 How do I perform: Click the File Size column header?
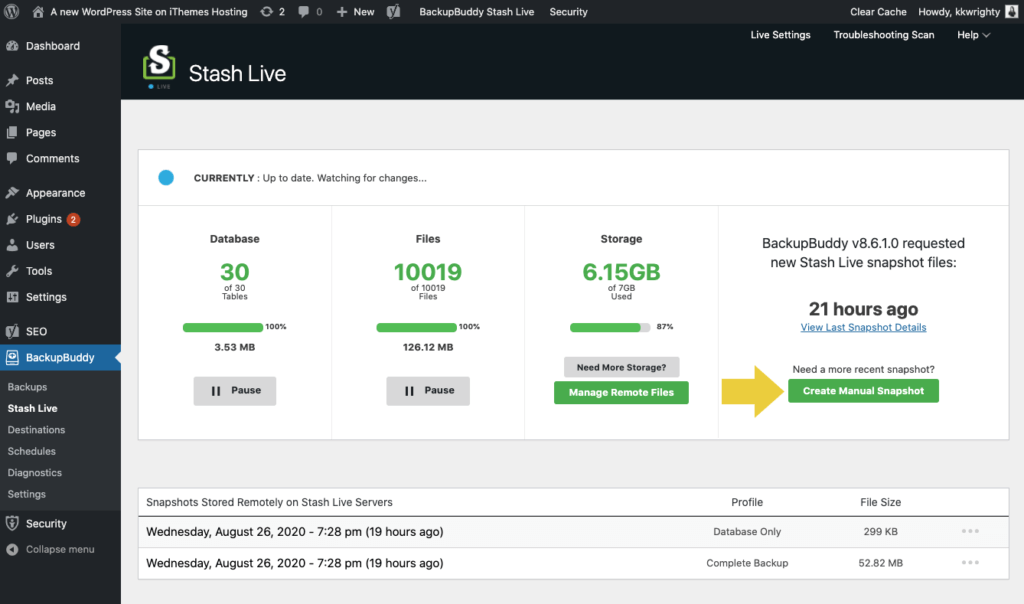tap(880, 502)
